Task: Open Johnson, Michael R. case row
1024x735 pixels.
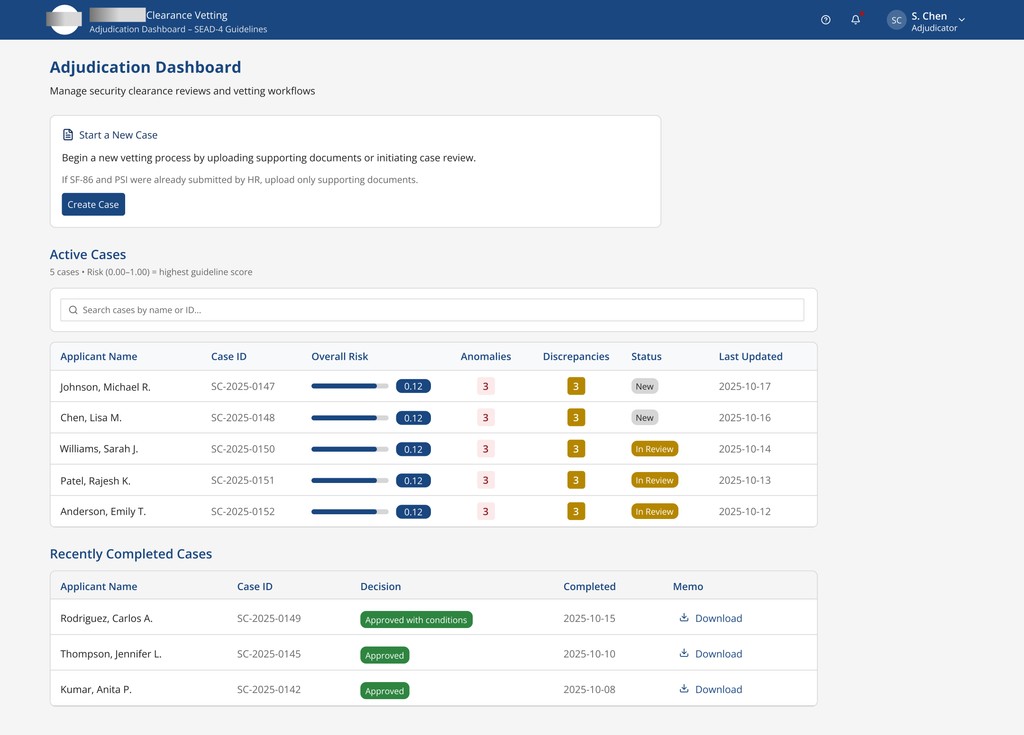Action: pos(105,387)
